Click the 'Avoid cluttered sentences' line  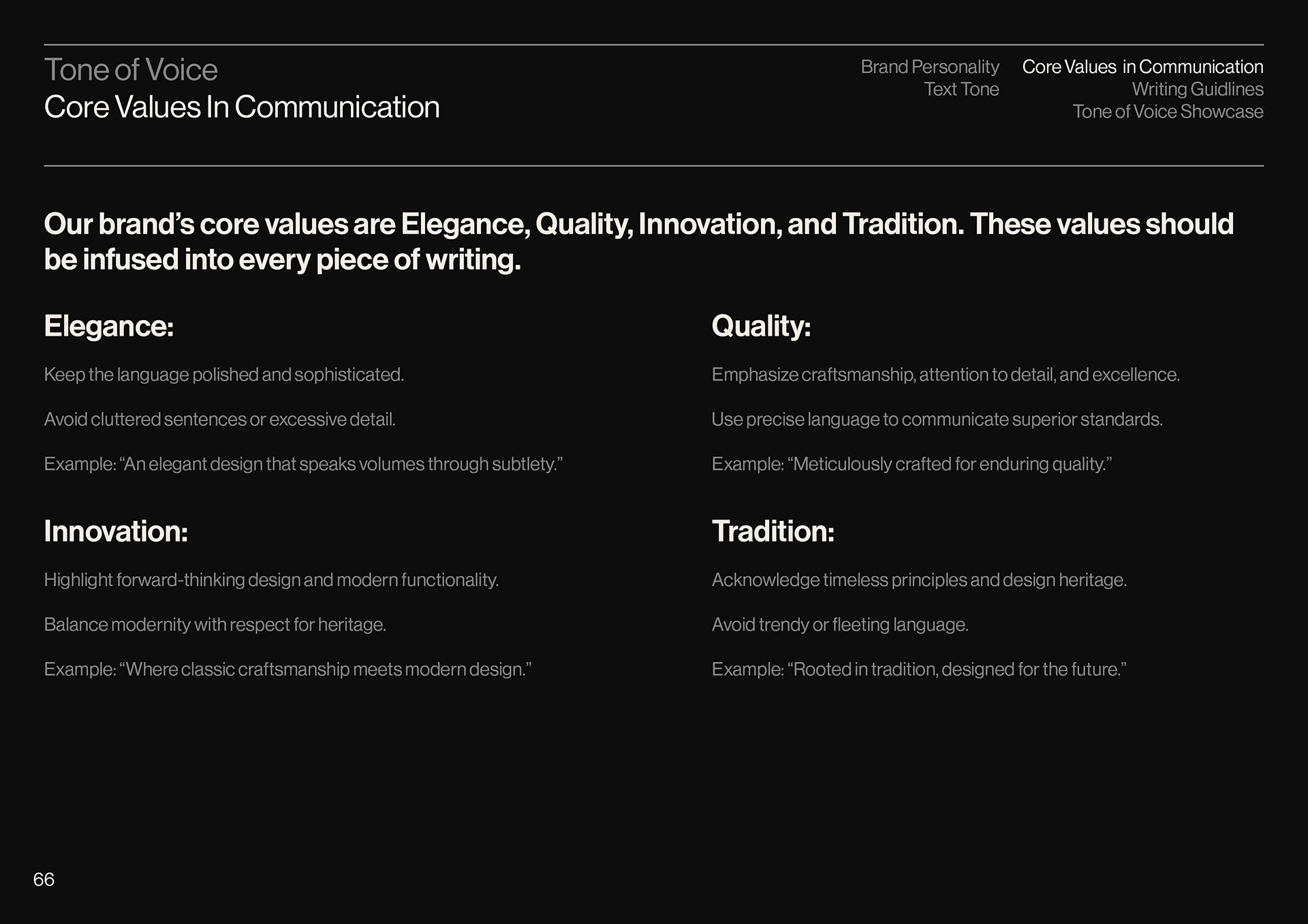pyautogui.click(x=219, y=419)
